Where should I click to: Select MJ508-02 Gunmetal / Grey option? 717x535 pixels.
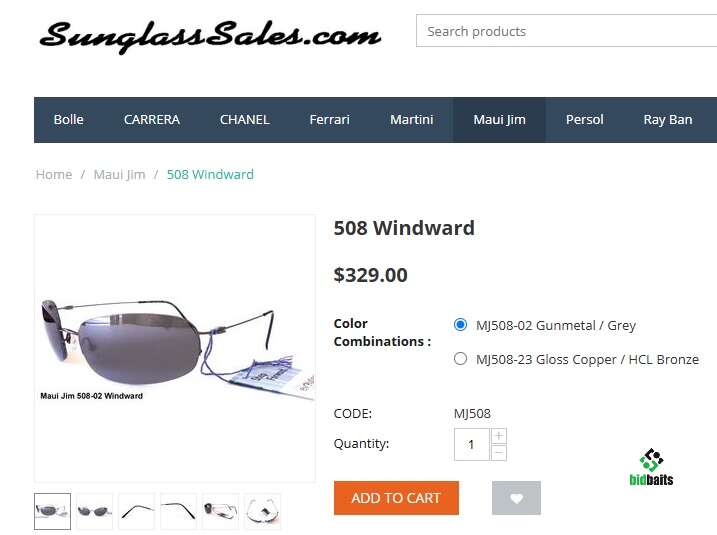pos(460,325)
